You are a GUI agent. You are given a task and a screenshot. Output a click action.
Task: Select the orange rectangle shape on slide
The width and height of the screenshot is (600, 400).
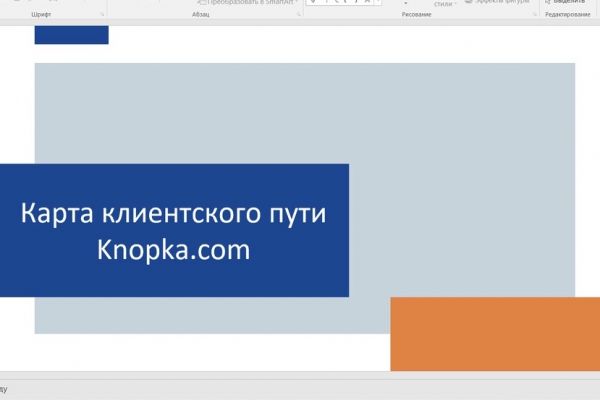click(495, 334)
